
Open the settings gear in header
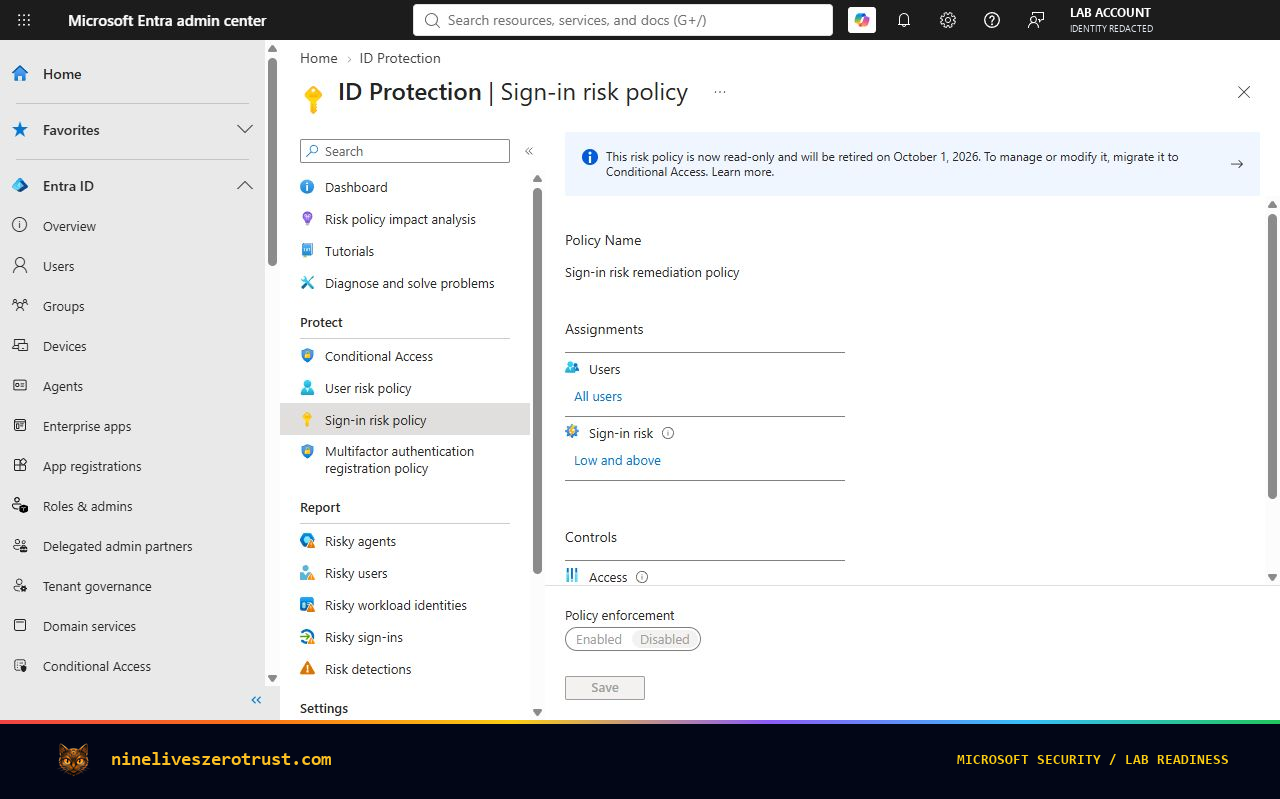point(948,20)
